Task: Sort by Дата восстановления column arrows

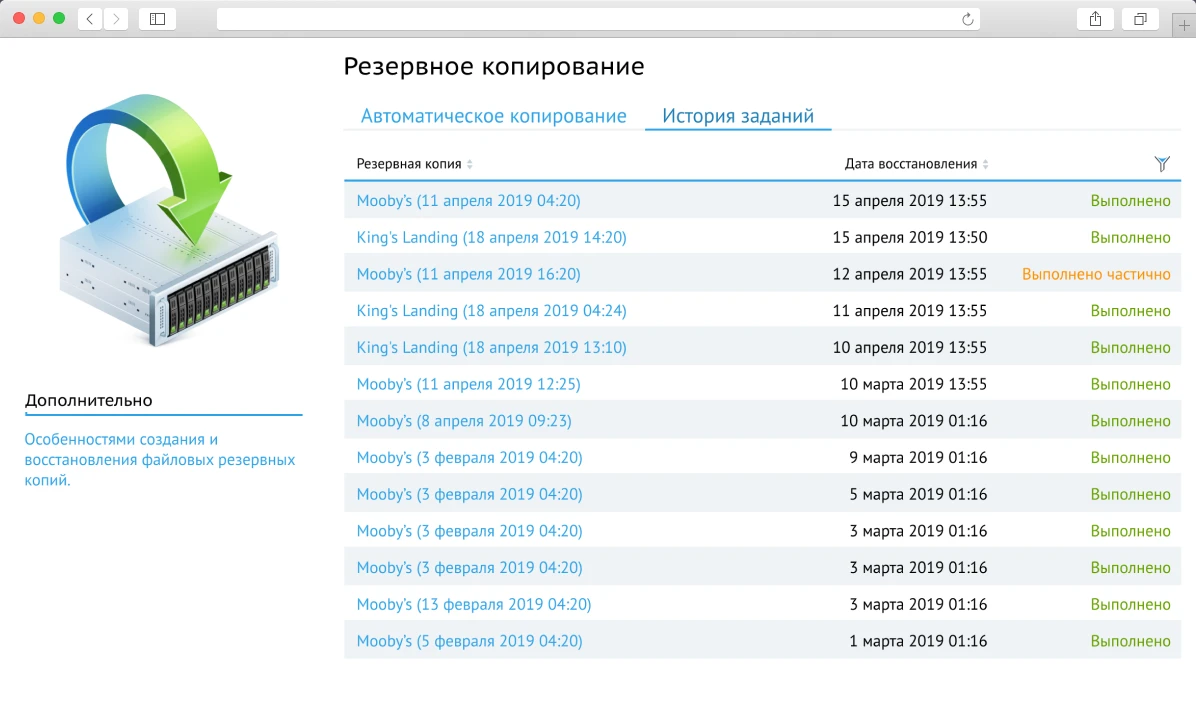Action: 985,164
